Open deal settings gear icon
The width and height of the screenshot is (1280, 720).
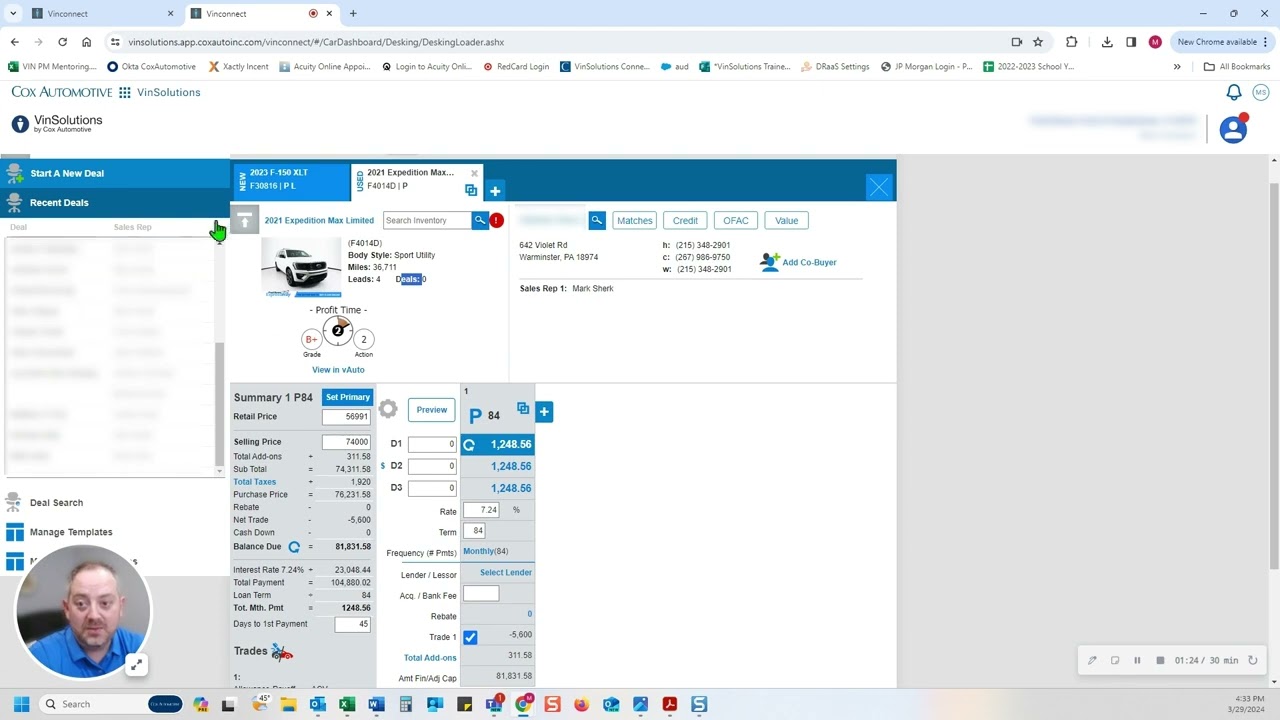pos(388,409)
